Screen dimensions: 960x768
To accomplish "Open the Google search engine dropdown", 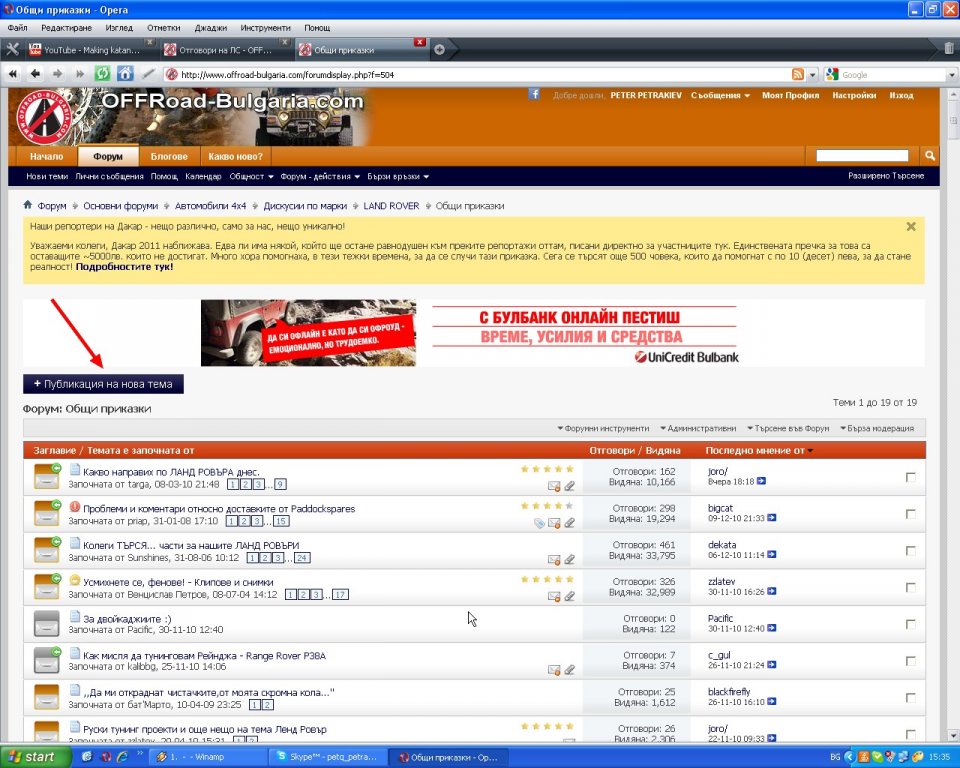I will click(x=951, y=75).
